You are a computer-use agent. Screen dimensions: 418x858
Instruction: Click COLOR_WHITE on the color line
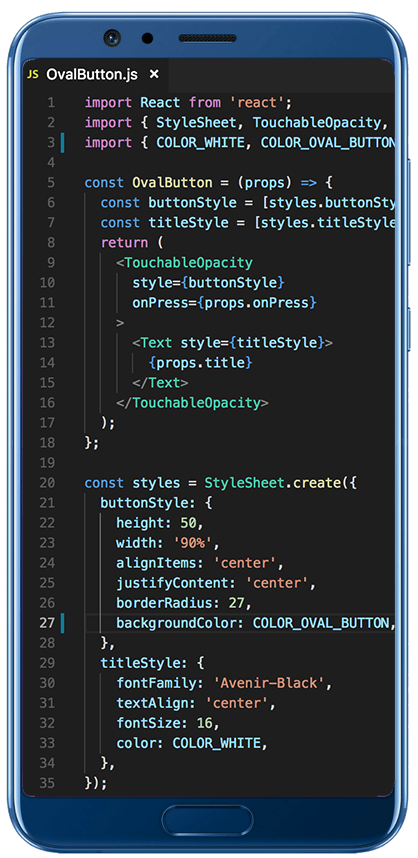click(x=216, y=743)
